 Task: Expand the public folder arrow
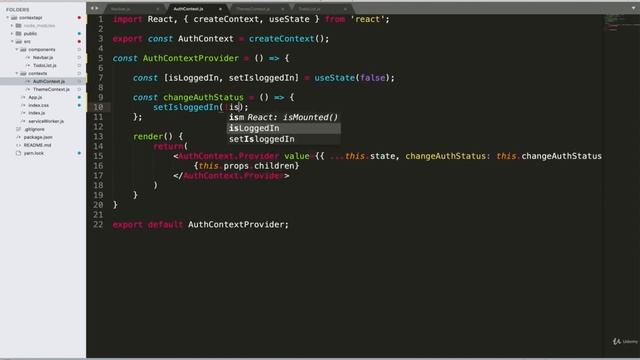point(12,33)
